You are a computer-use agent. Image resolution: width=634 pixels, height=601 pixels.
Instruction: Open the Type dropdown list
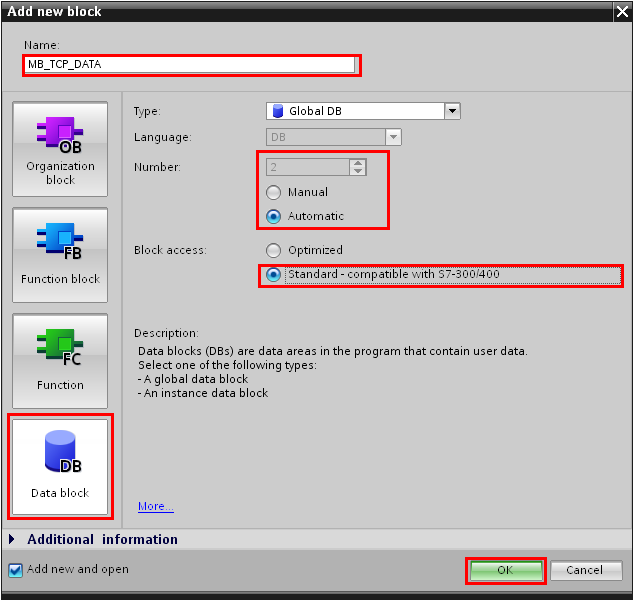coord(452,111)
